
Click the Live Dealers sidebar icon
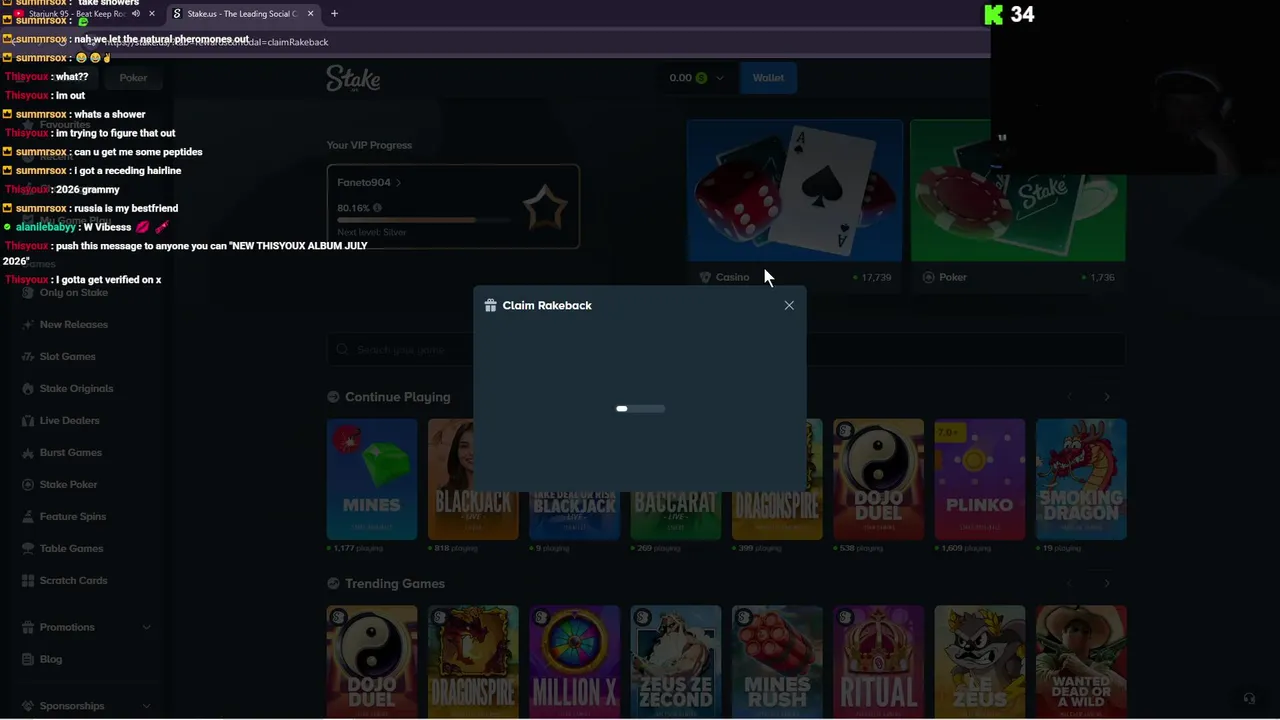[x=29, y=420]
